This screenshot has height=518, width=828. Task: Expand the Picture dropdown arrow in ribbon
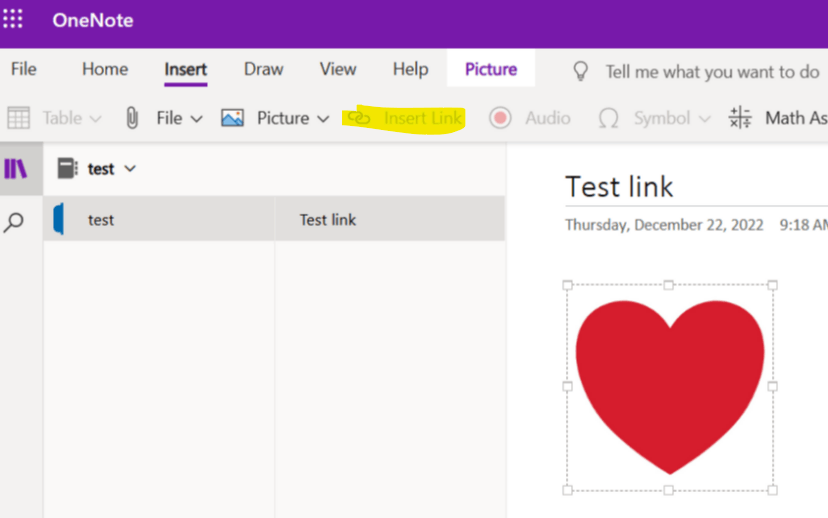[323, 119]
